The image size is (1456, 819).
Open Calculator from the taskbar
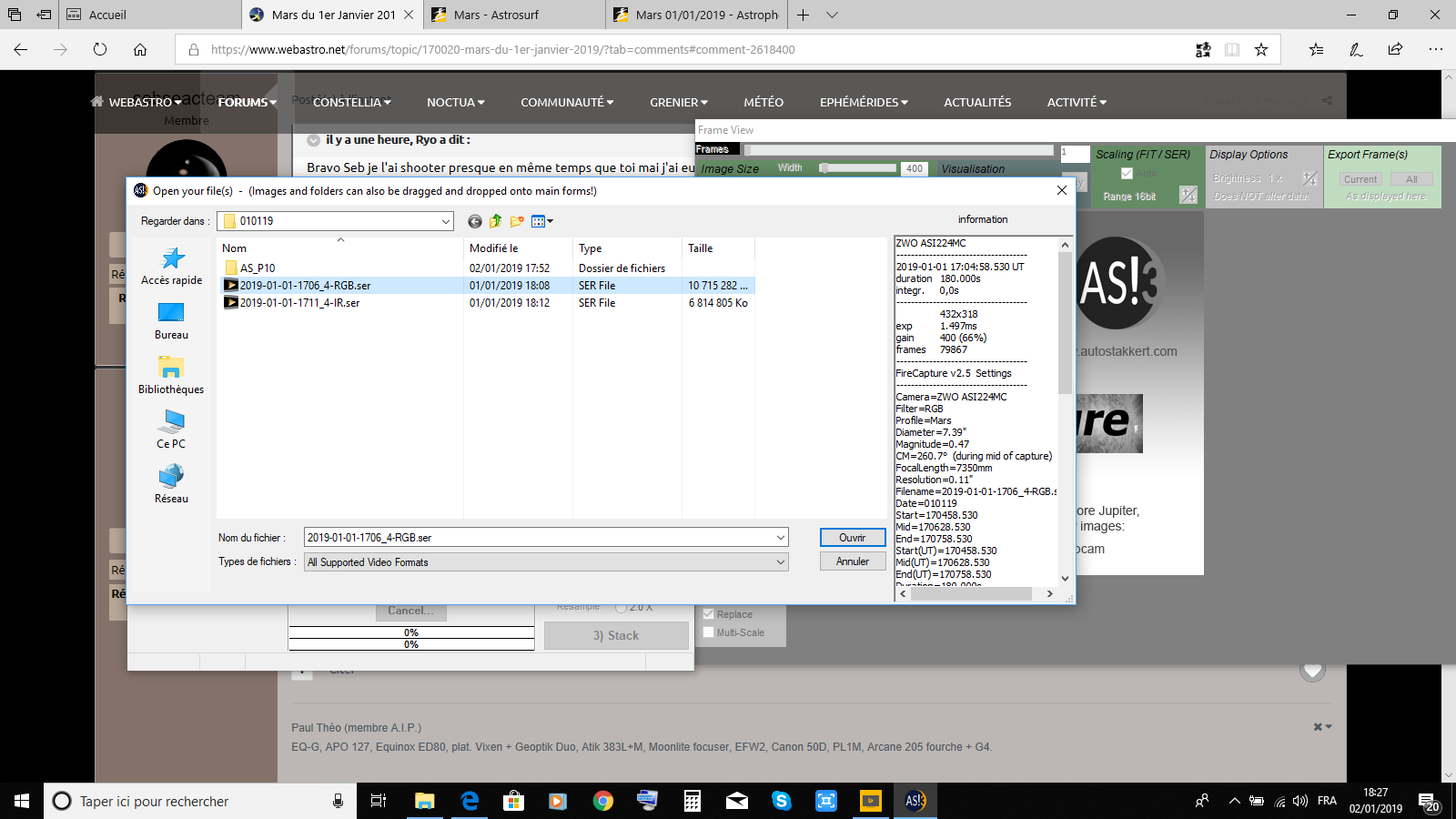pos(692,801)
